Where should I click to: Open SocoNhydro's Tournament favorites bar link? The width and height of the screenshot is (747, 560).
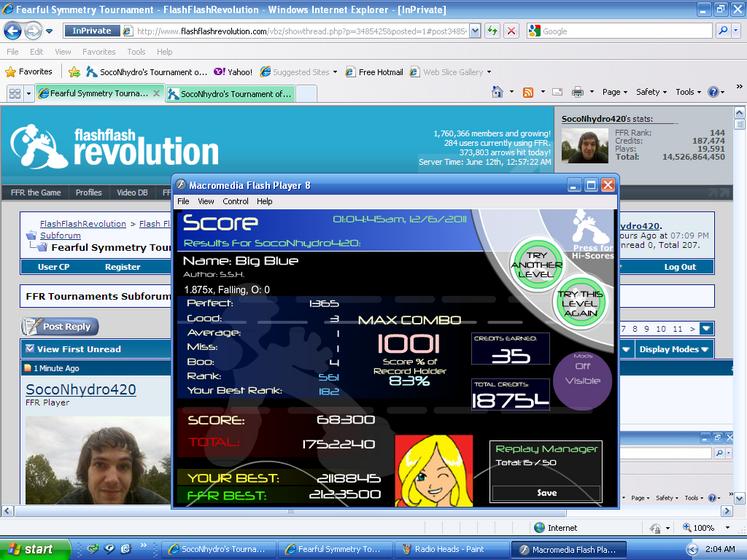point(147,72)
